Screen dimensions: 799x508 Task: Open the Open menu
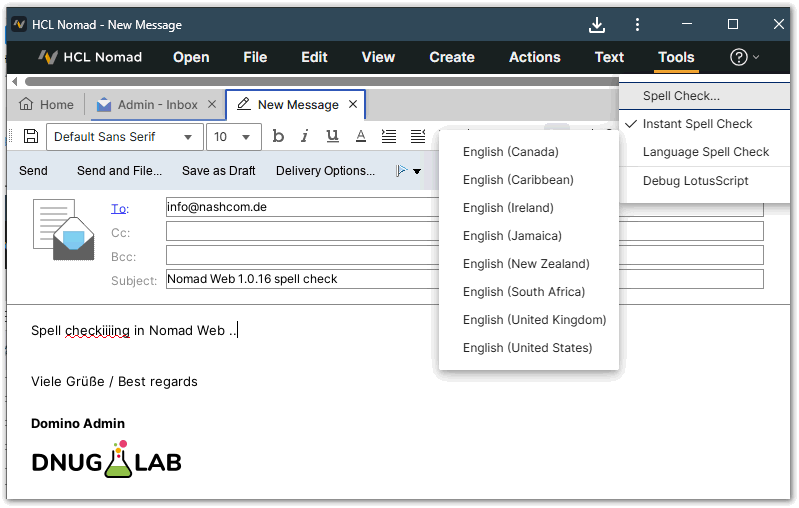coord(191,57)
